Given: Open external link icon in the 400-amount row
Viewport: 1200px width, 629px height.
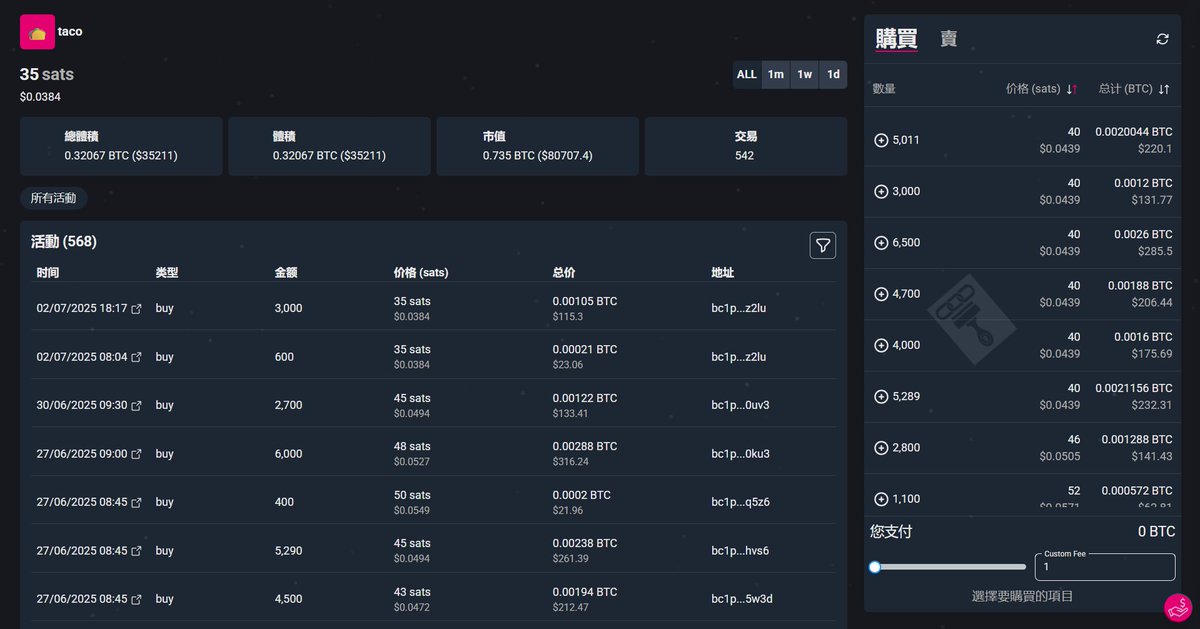Looking at the screenshot, I should click(x=137, y=502).
